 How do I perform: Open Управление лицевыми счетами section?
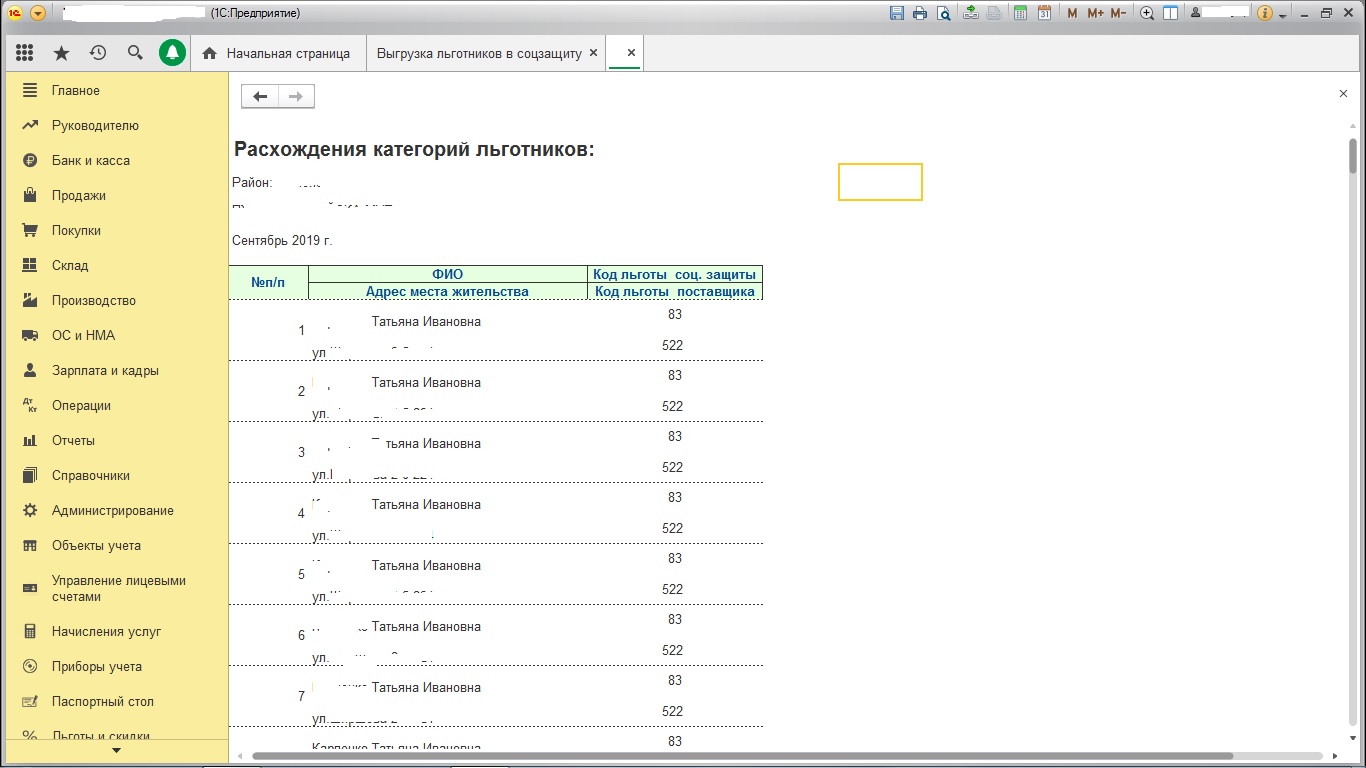tap(115, 588)
